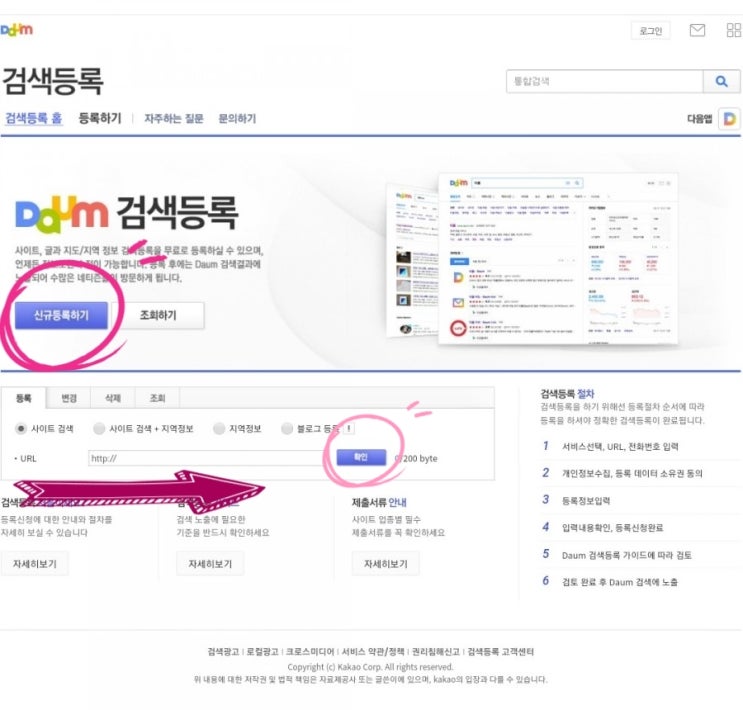Viewport: 743px width, 710px height.
Task: Click the 로그인 login button
Action: [650, 31]
